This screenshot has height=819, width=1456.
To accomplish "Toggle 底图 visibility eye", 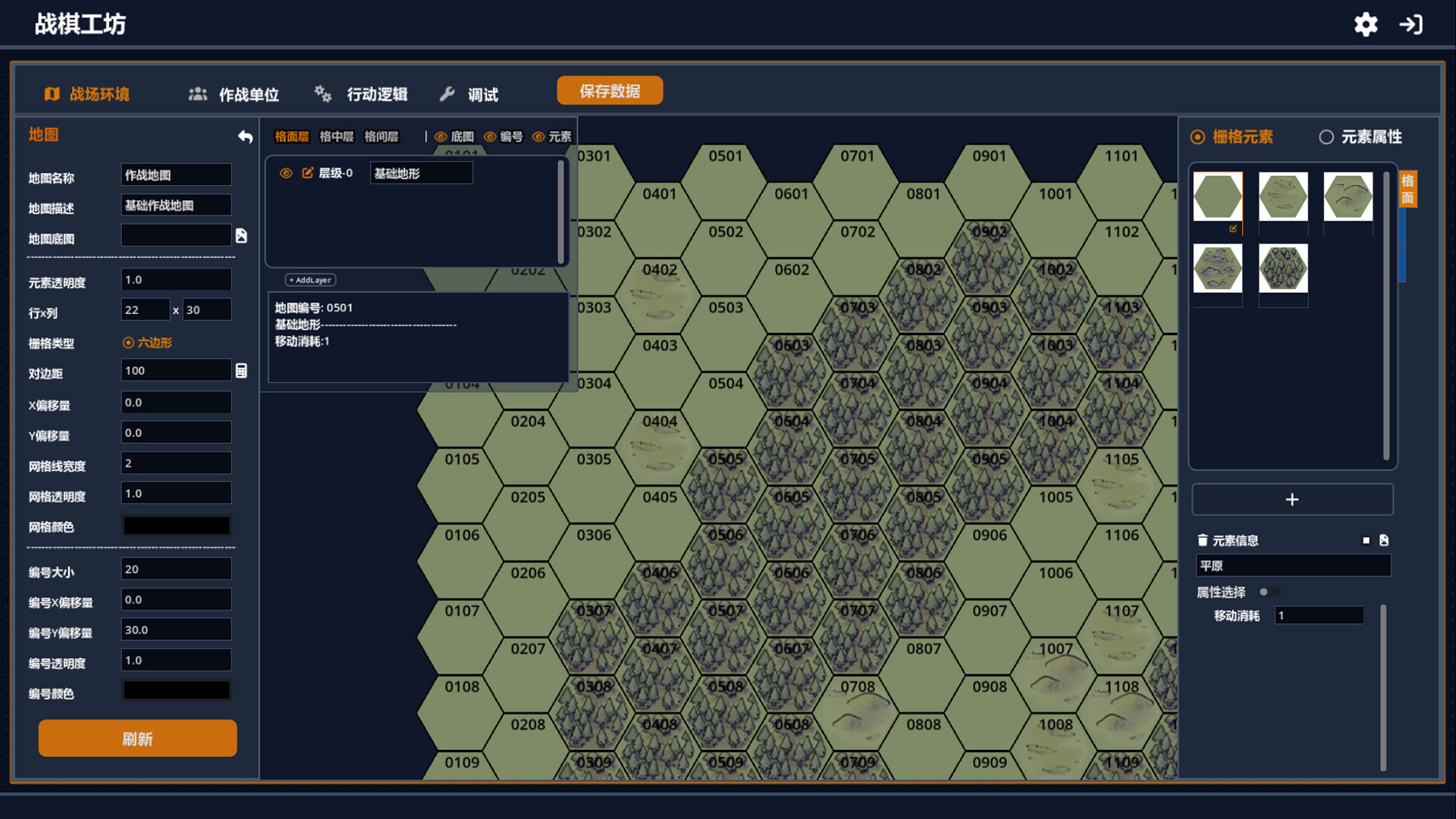I will coord(441,136).
